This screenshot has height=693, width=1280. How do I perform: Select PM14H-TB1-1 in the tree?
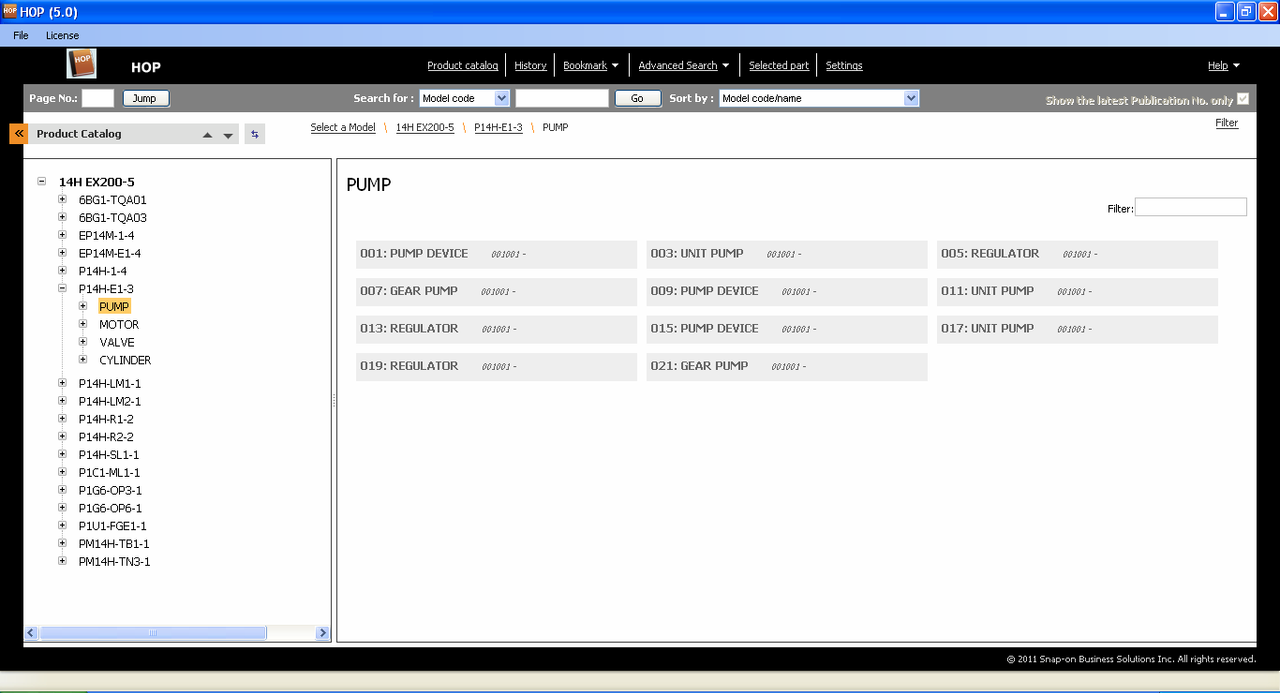tap(114, 544)
